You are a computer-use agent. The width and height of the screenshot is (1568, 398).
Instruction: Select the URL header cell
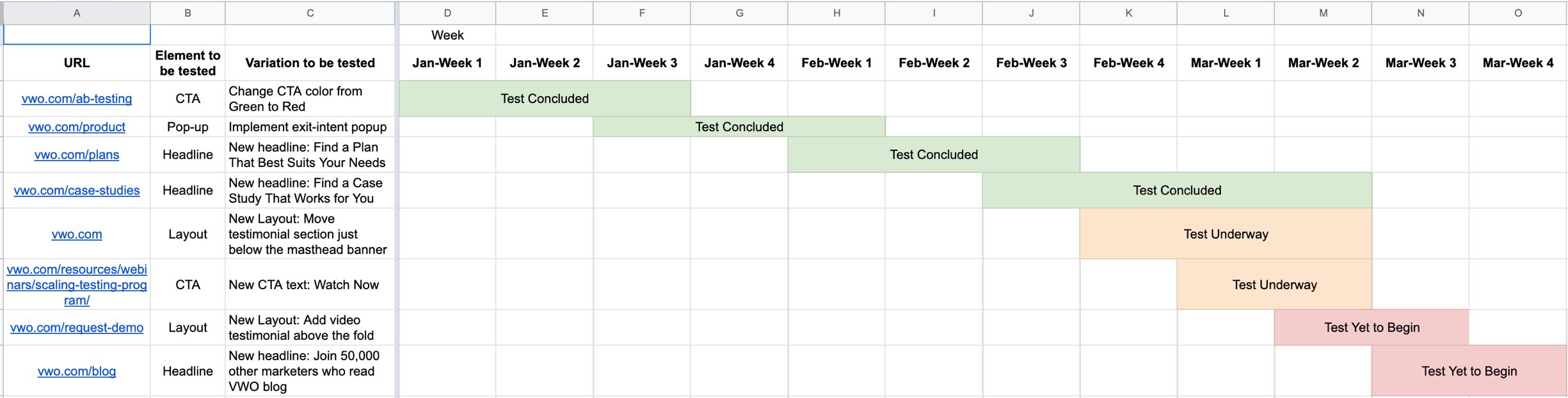(76, 63)
